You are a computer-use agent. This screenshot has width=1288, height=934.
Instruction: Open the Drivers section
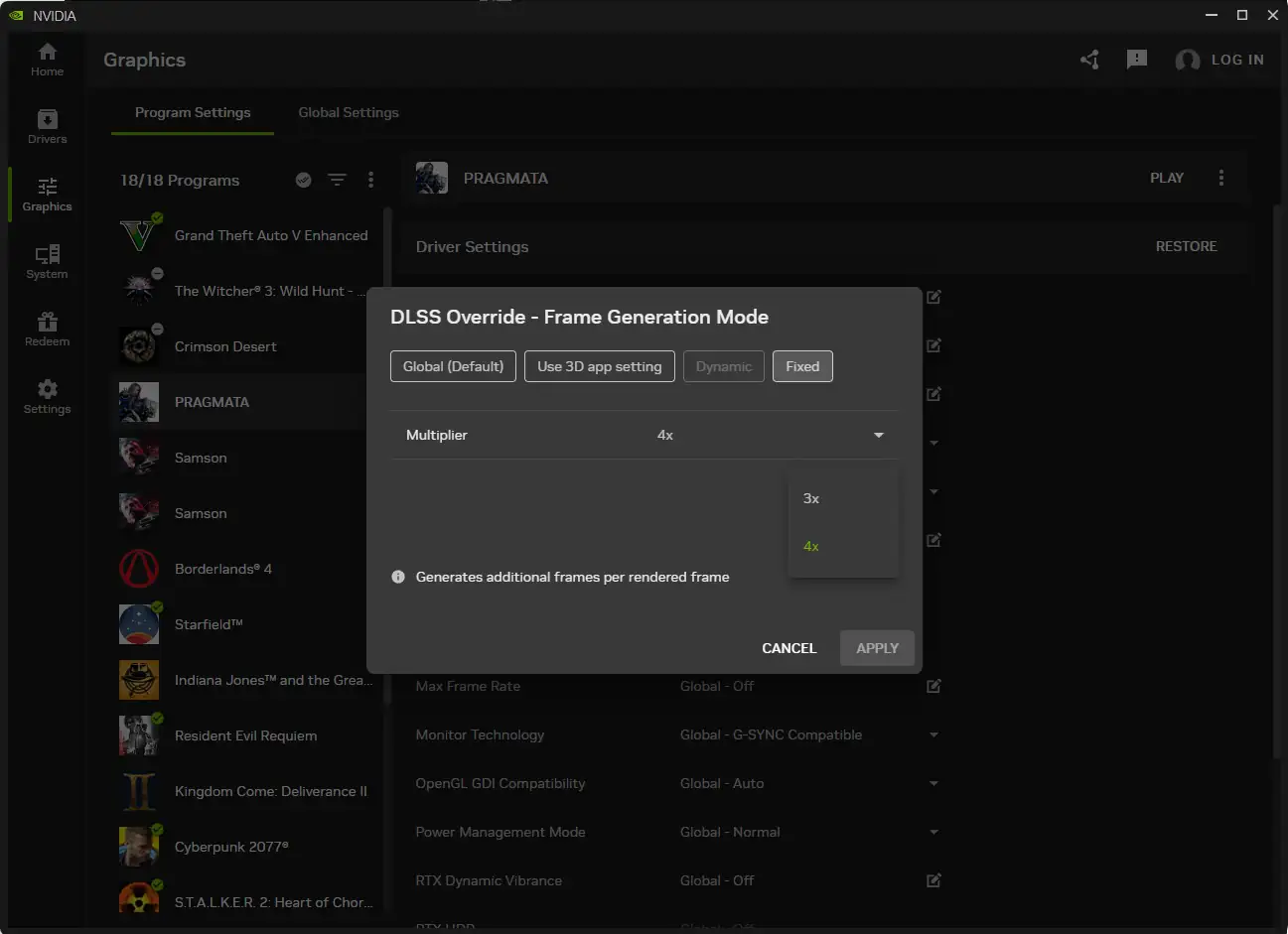coord(47,127)
